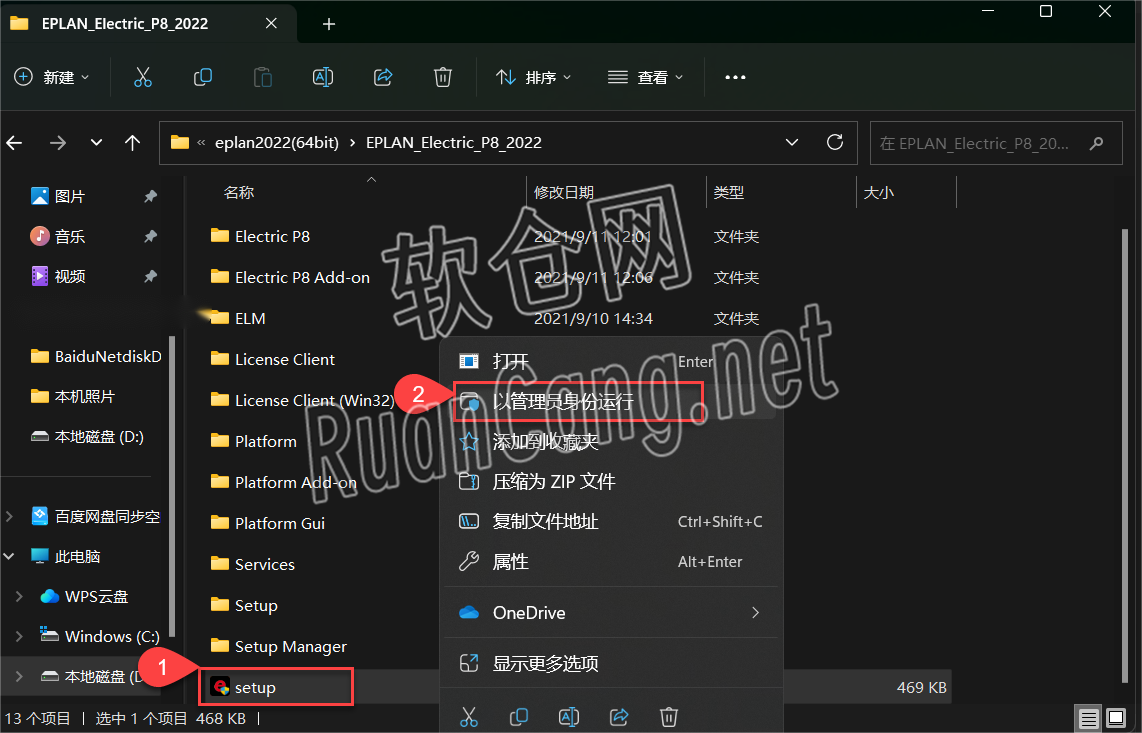The height and width of the screenshot is (733, 1142).
Task: Switch to details view using the status bar toggle
Action: point(1088,718)
